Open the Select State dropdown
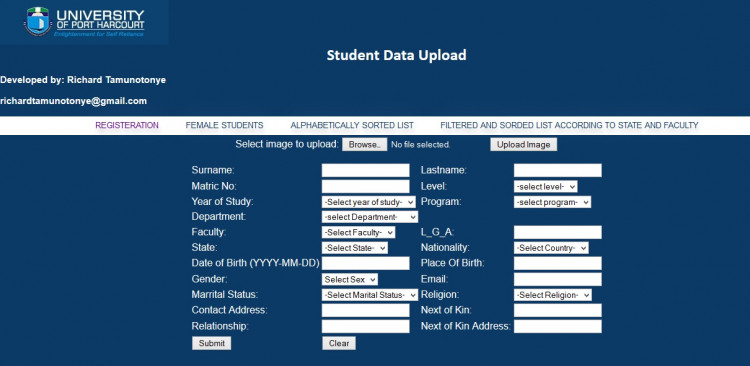Screen dimensions: 750x366 (355, 248)
